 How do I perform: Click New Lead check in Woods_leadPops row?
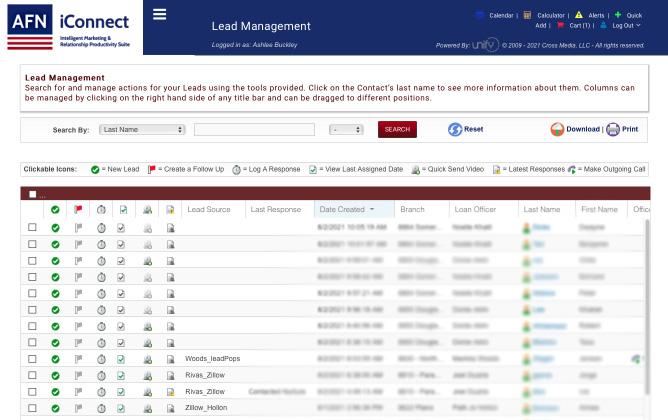coord(55,359)
